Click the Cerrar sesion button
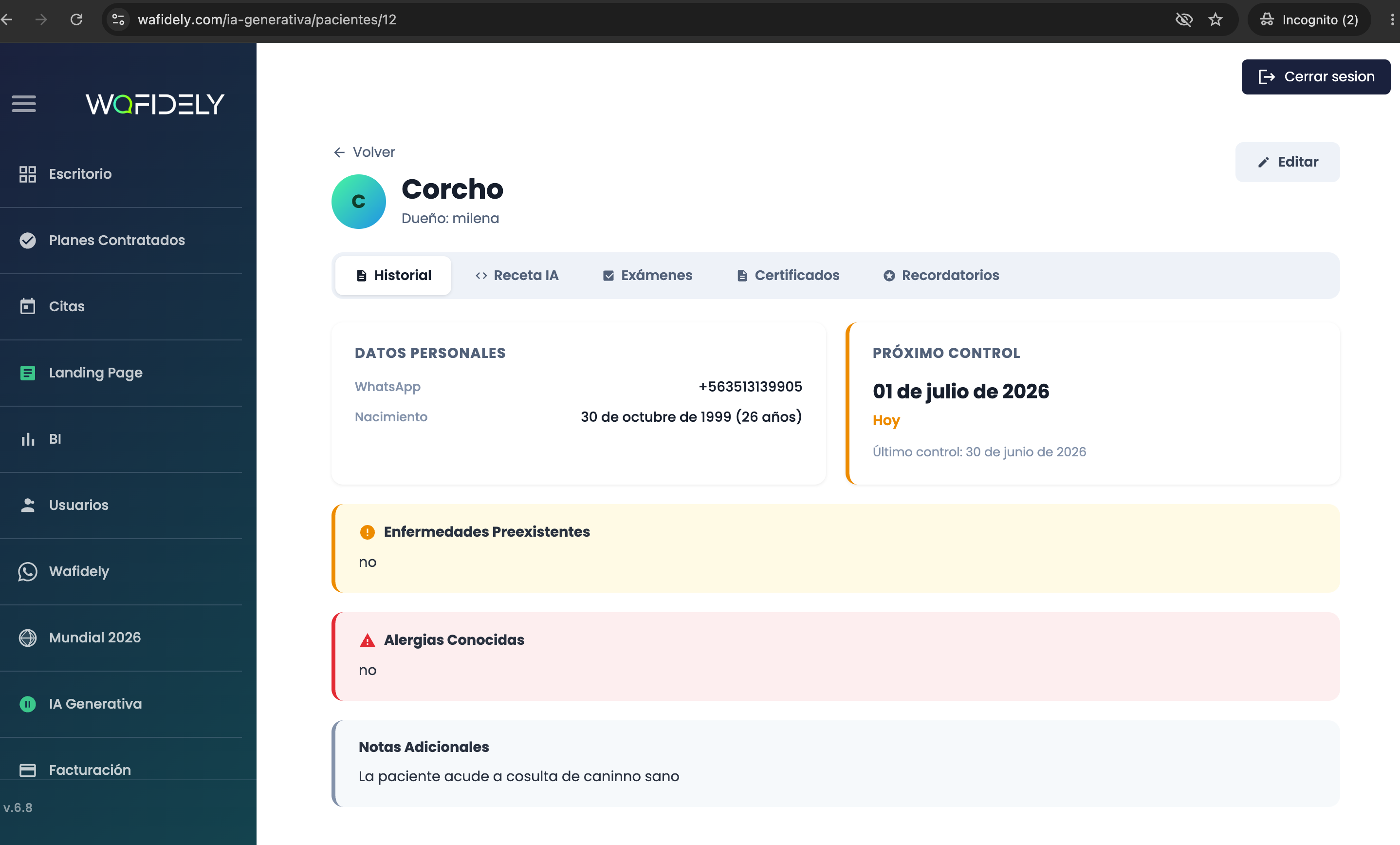Image resolution: width=1400 pixels, height=845 pixels. point(1315,77)
